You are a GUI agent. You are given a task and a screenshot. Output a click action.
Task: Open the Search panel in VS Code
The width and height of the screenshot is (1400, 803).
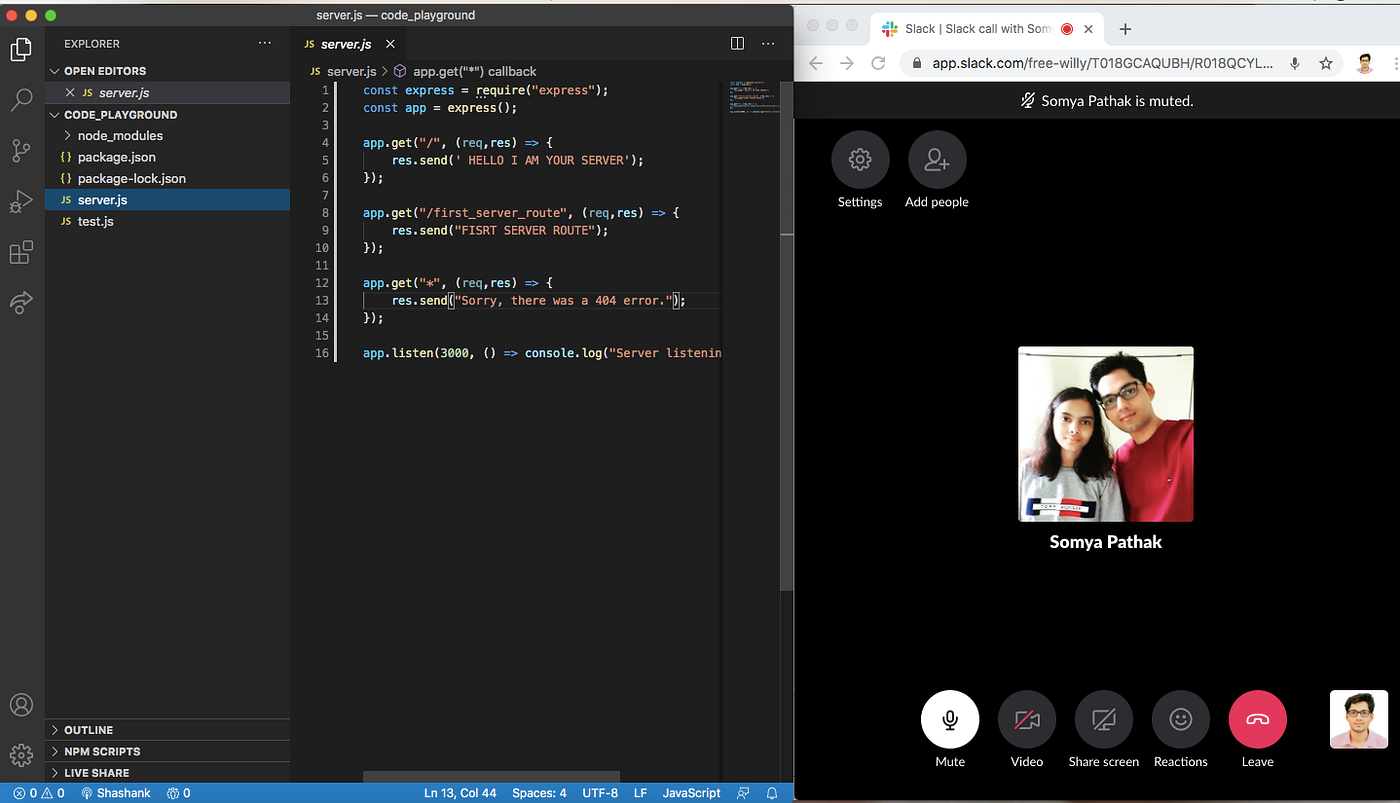pos(21,99)
